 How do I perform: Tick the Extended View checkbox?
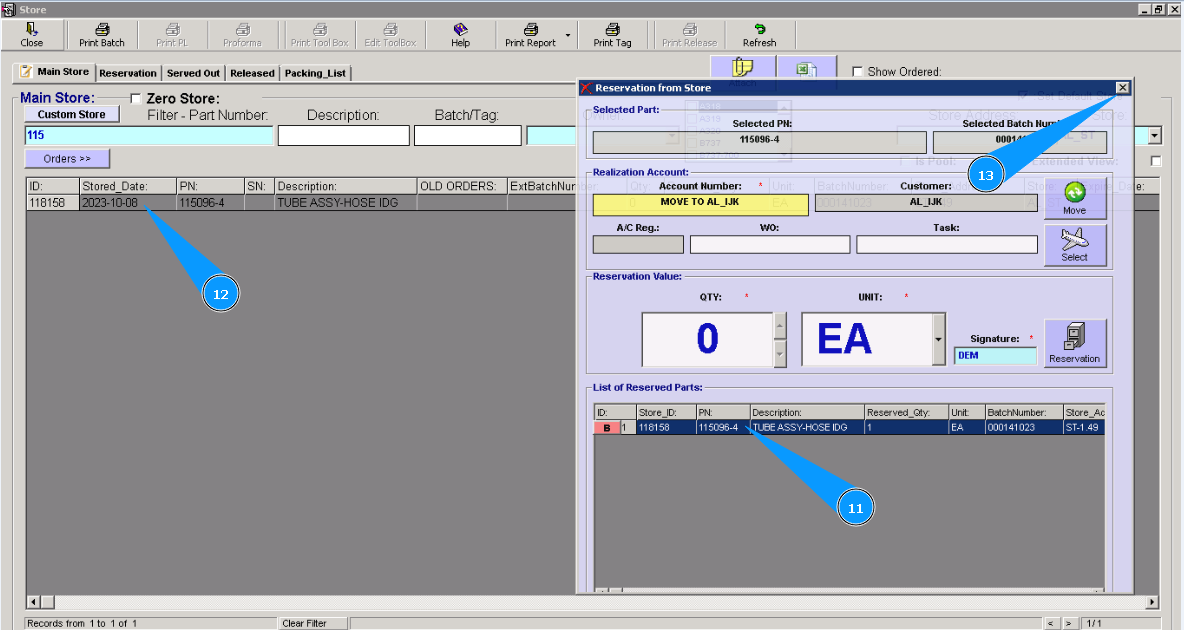point(1156,161)
